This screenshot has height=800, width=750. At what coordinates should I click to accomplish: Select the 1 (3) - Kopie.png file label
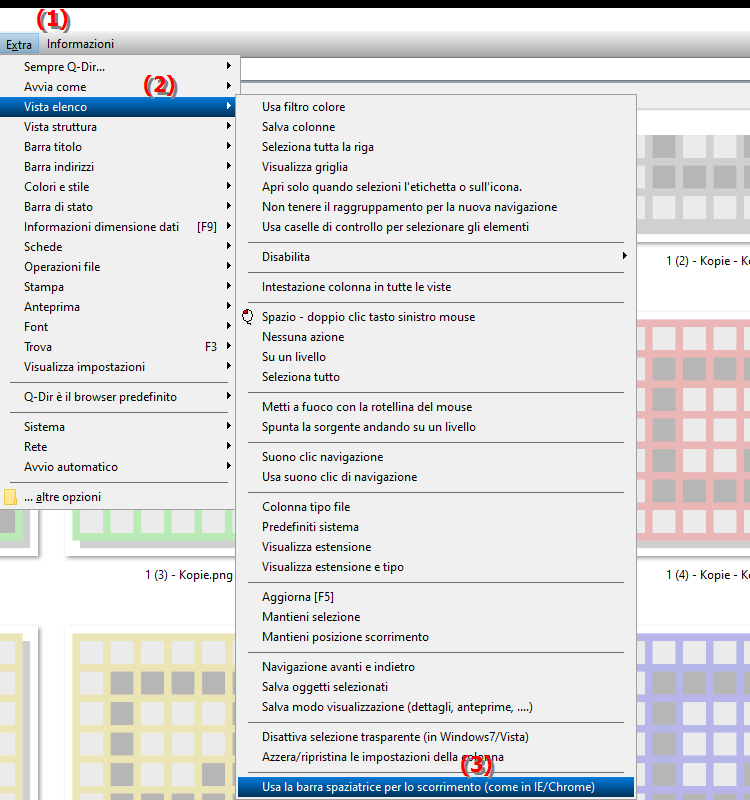189,575
